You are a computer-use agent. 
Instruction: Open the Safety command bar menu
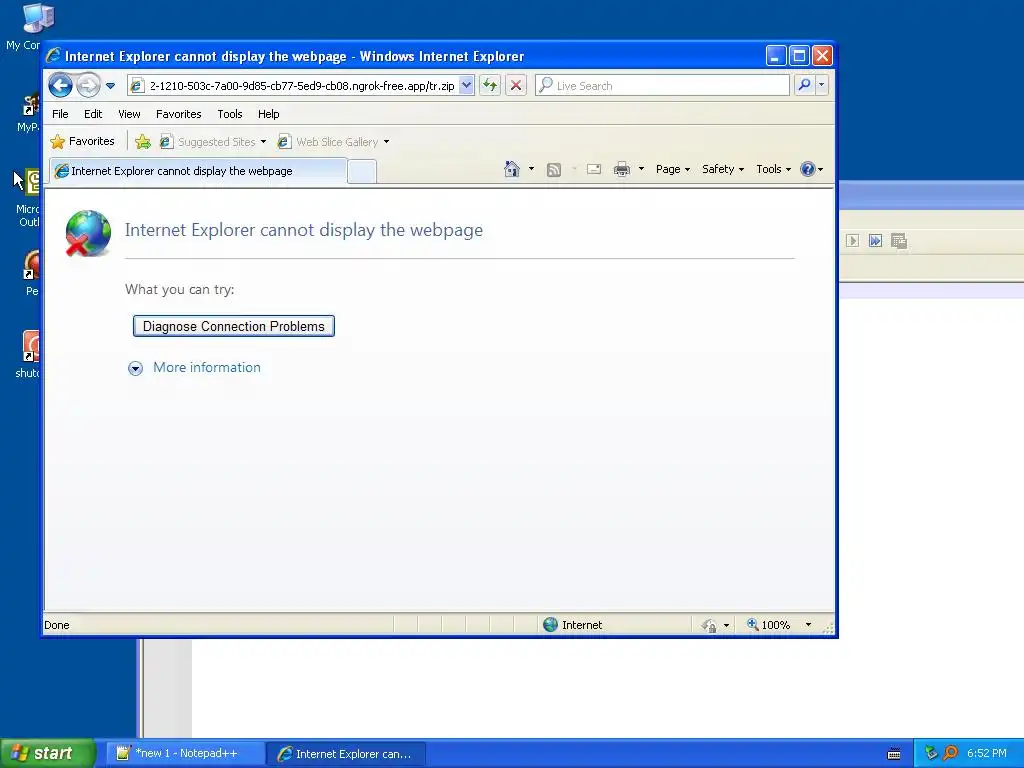click(x=722, y=169)
